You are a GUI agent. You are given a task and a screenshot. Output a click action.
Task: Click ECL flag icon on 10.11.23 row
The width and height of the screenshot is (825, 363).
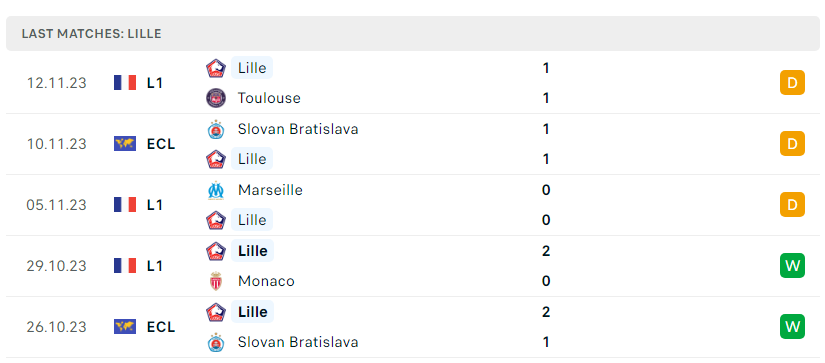click(x=125, y=144)
